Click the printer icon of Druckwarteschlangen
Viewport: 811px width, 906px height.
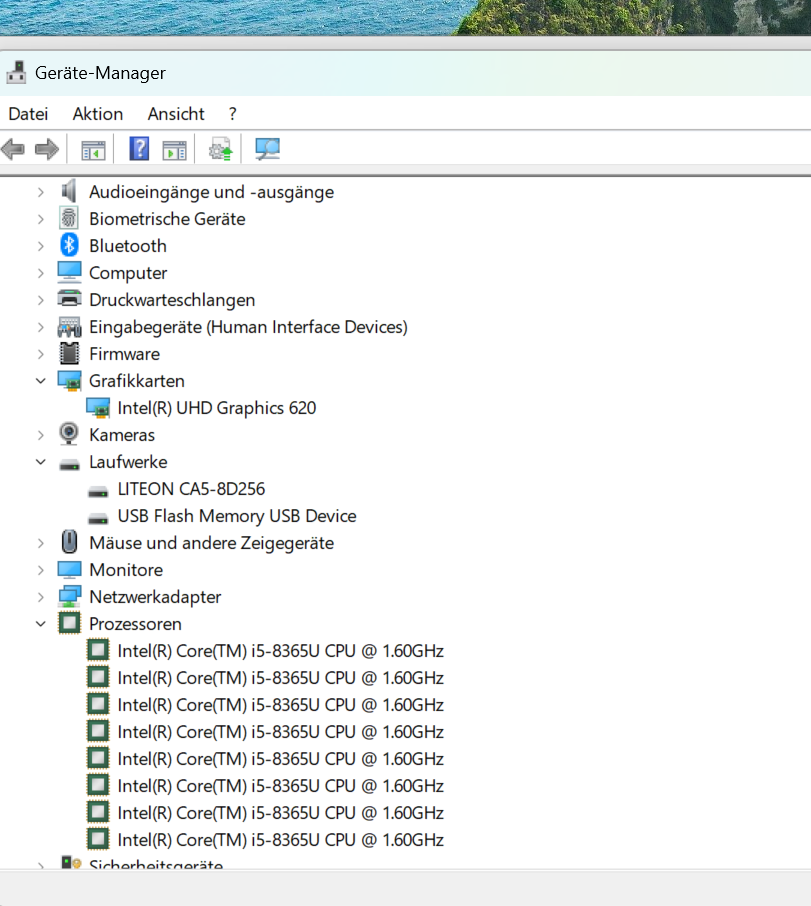(69, 299)
